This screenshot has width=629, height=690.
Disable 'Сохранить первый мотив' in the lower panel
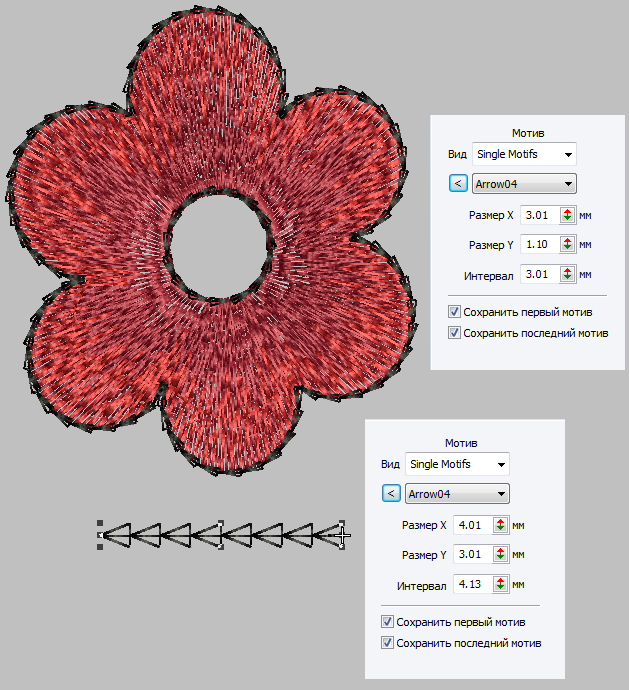coord(388,622)
